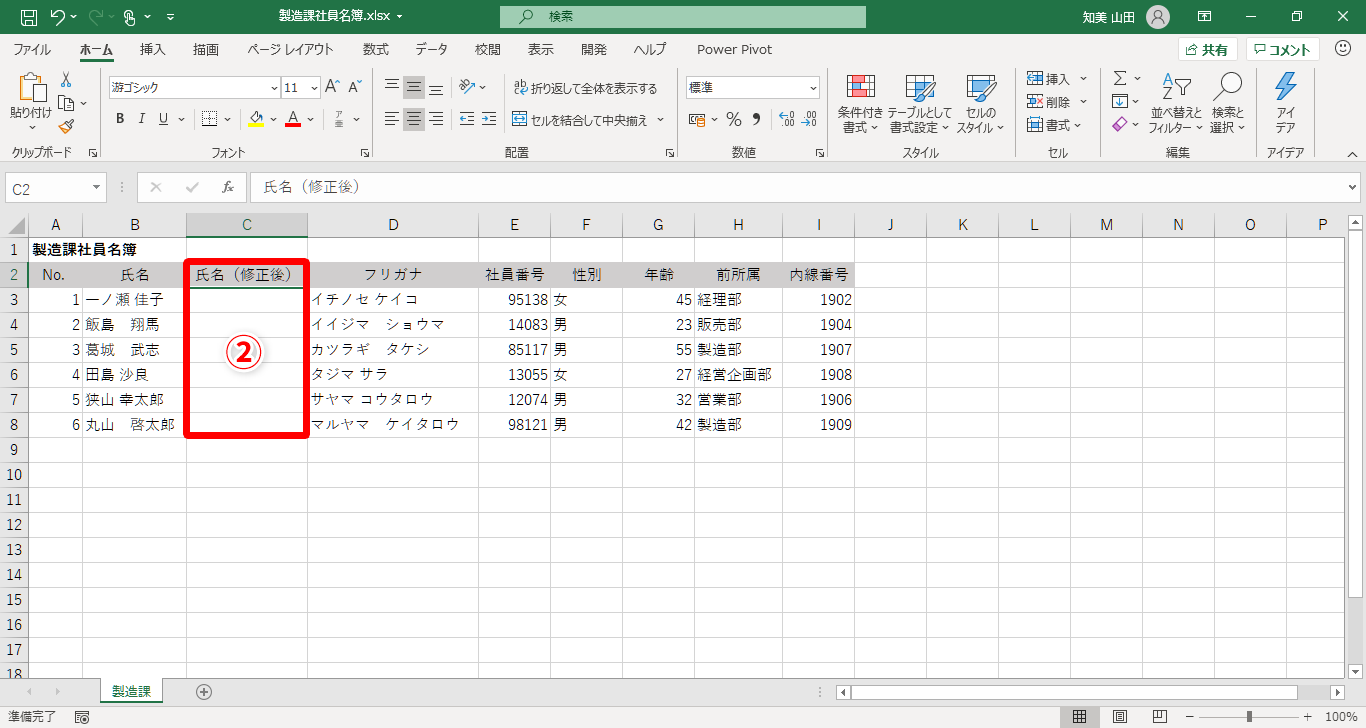Click the Comma Style icon
1366x728 pixels.
757,119
